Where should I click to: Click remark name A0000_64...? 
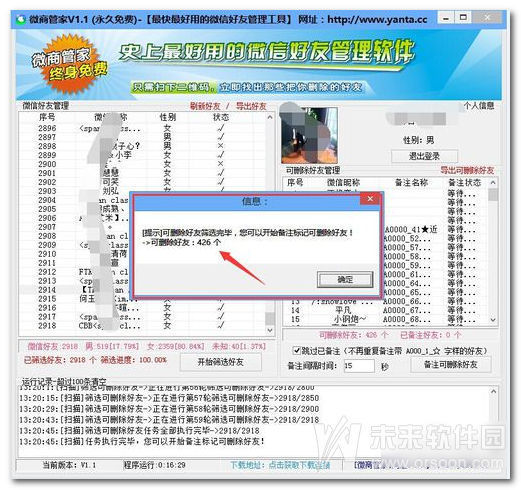click(407, 283)
